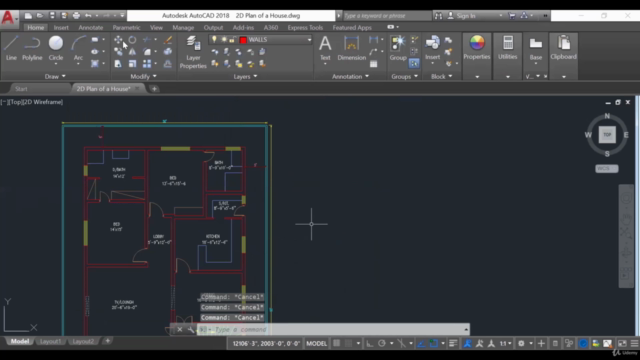Toggle object snap tracking in status bar
Image resolution: width=640 pixels, height=360 pixels.
[x=421, y=343]
